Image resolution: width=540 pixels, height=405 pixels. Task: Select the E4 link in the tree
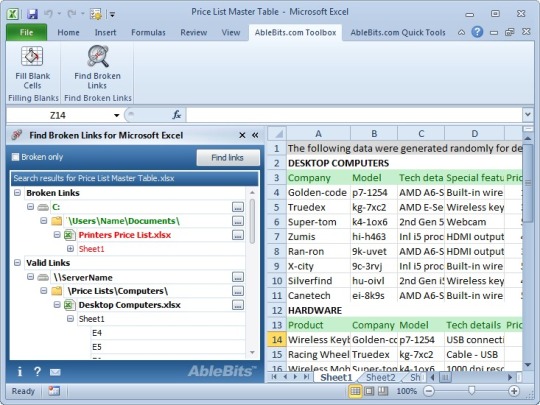[97, 333]
